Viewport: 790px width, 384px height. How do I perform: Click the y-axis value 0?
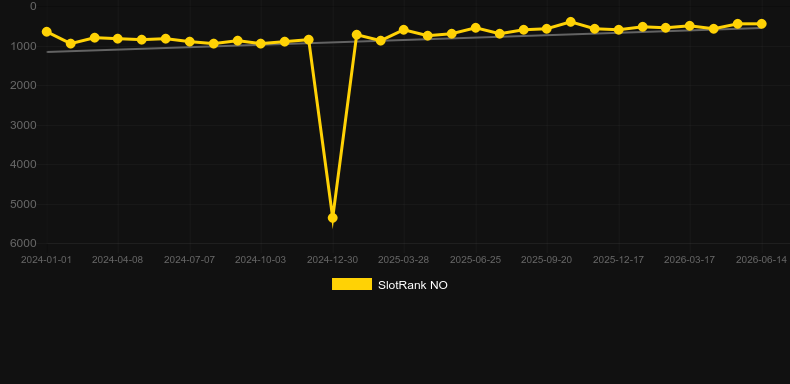point(33,7)
